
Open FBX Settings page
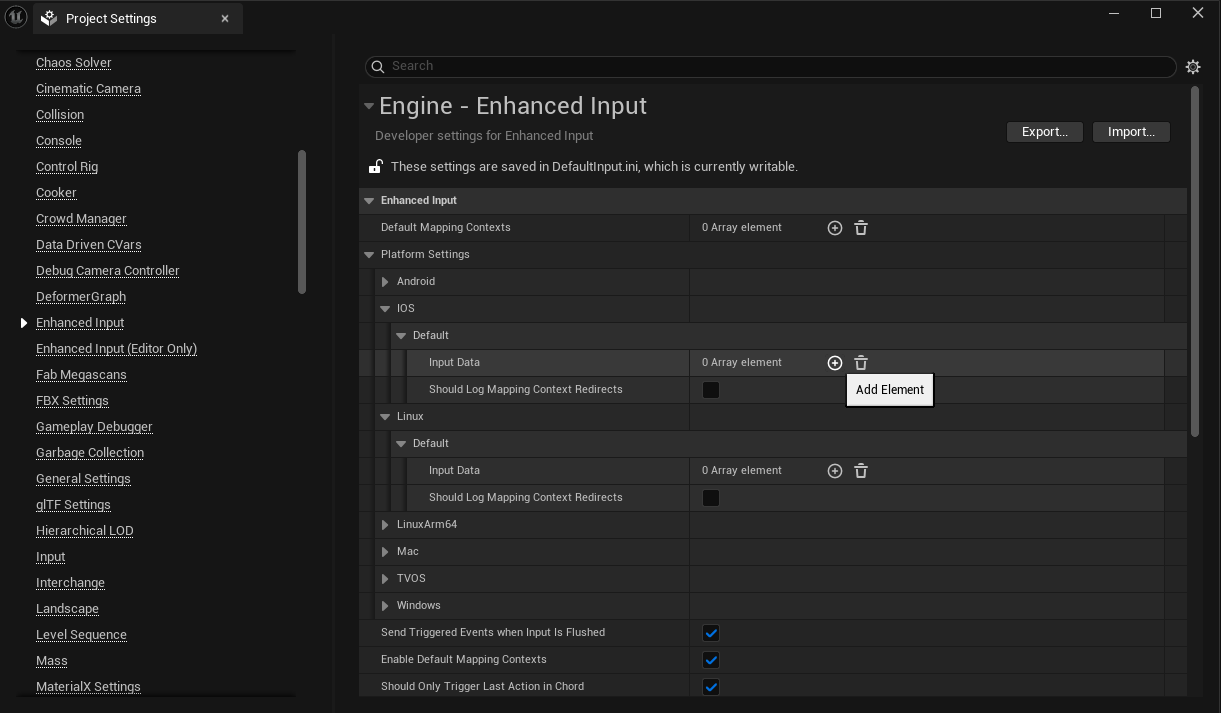(x=72, y=400)
